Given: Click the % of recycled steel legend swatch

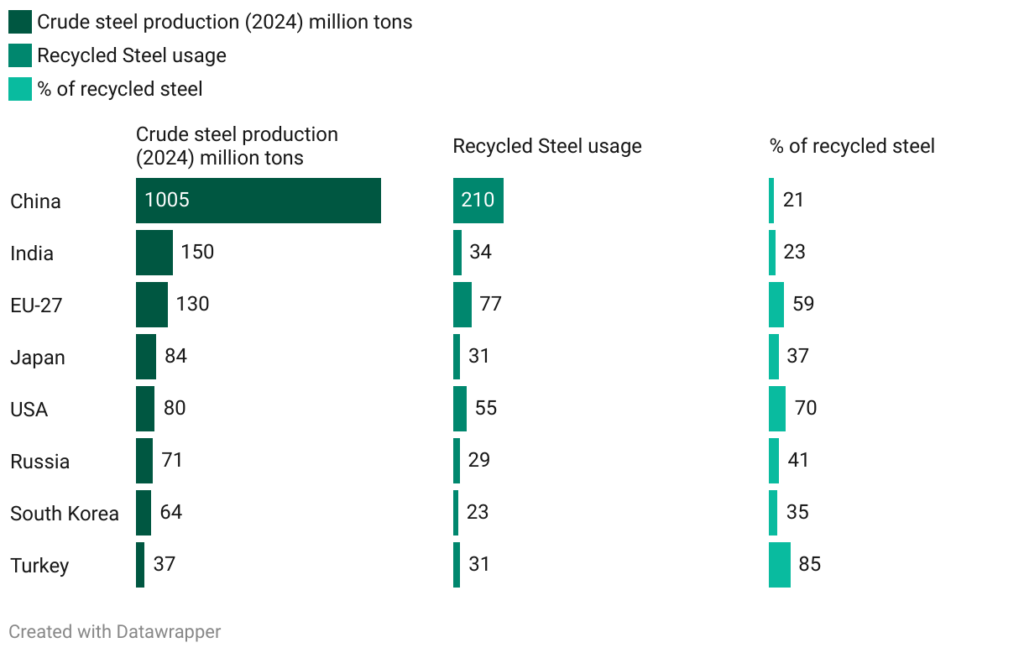Looking at the screenshot, I should point(20,89).
